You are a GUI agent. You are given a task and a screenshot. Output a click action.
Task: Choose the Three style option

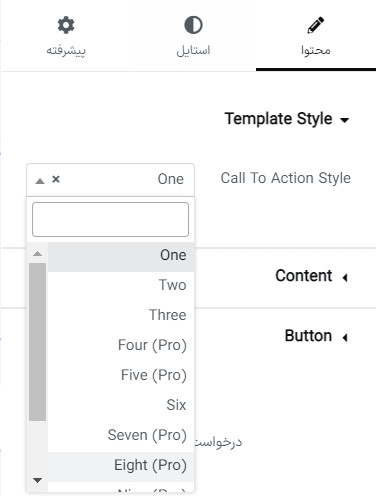click(121, 315)
